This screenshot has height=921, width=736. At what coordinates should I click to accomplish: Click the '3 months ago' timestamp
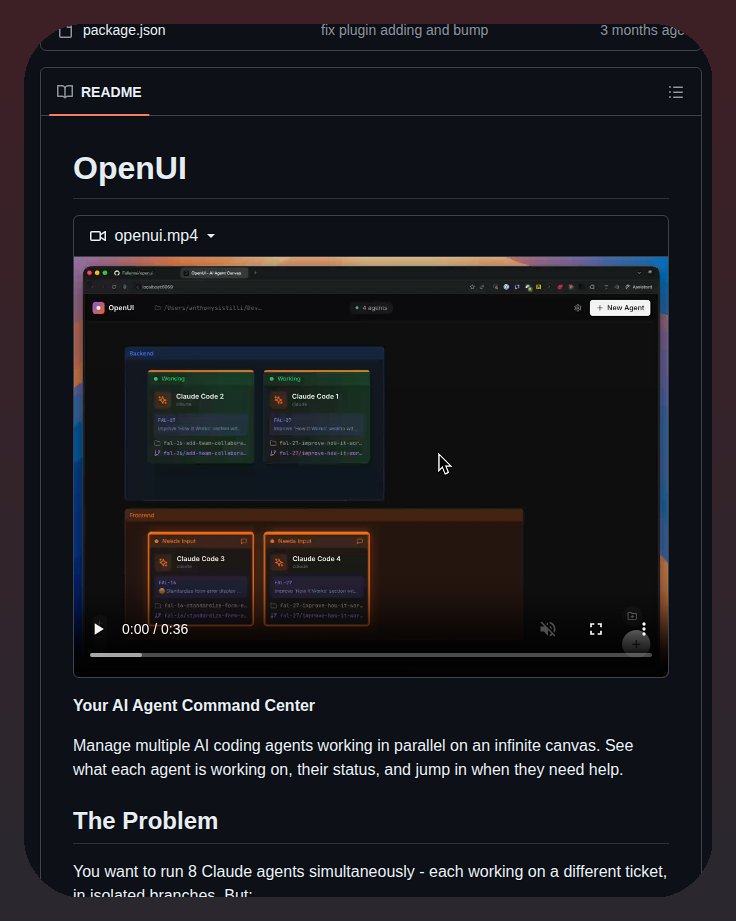tap(641, 30)
